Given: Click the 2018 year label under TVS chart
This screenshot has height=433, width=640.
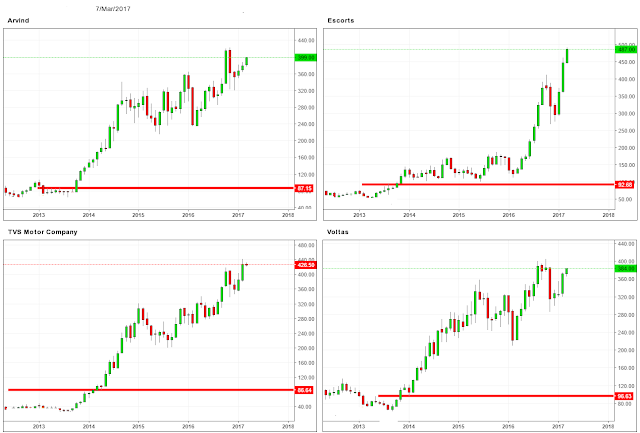Looking at the screenshot, I should click(x=288, y=426).
